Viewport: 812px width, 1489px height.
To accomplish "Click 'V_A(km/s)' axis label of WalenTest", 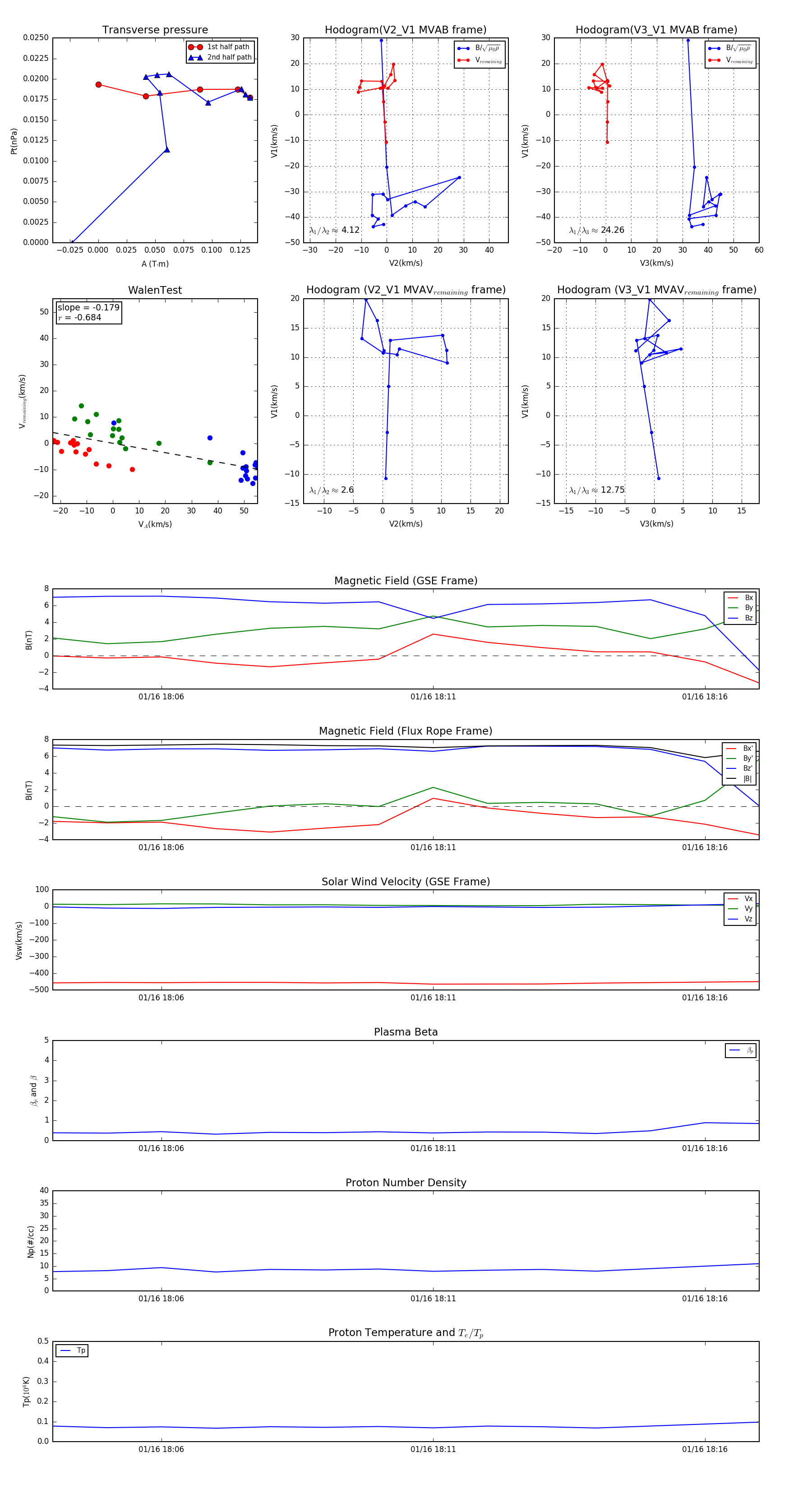I will coord(155,524).
